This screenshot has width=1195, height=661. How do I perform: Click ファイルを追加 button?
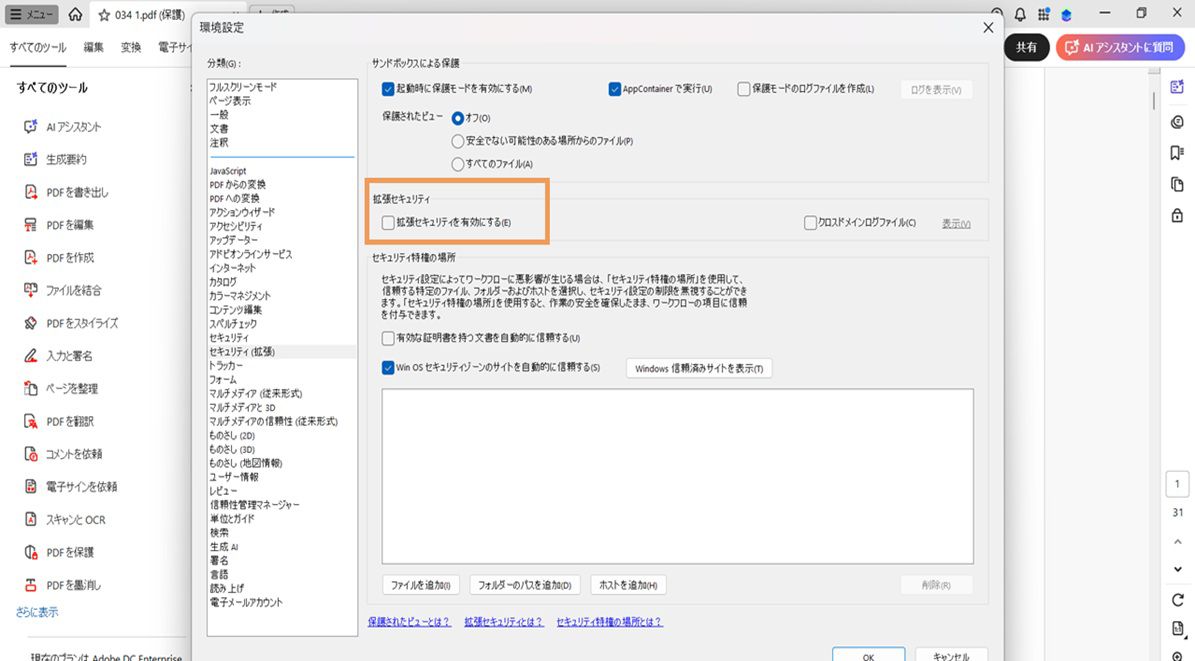pos(421,585)
